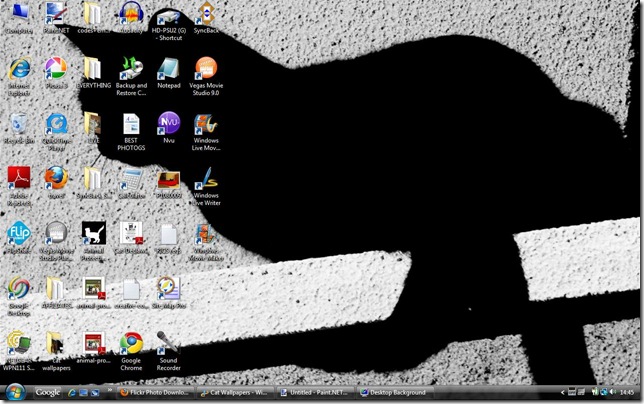Launch the Firefox shortcut
This screenshot has width=644, height=404.
[56, 183]
